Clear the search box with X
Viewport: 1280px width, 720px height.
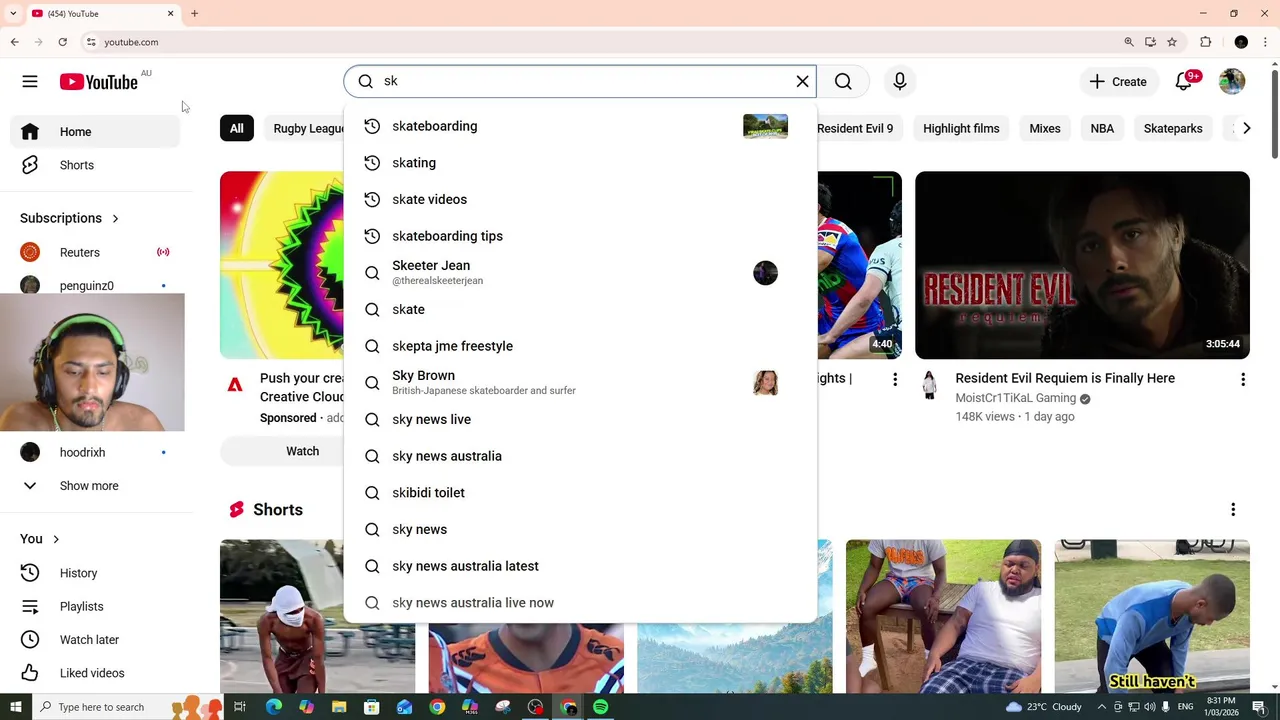[802, 82]
